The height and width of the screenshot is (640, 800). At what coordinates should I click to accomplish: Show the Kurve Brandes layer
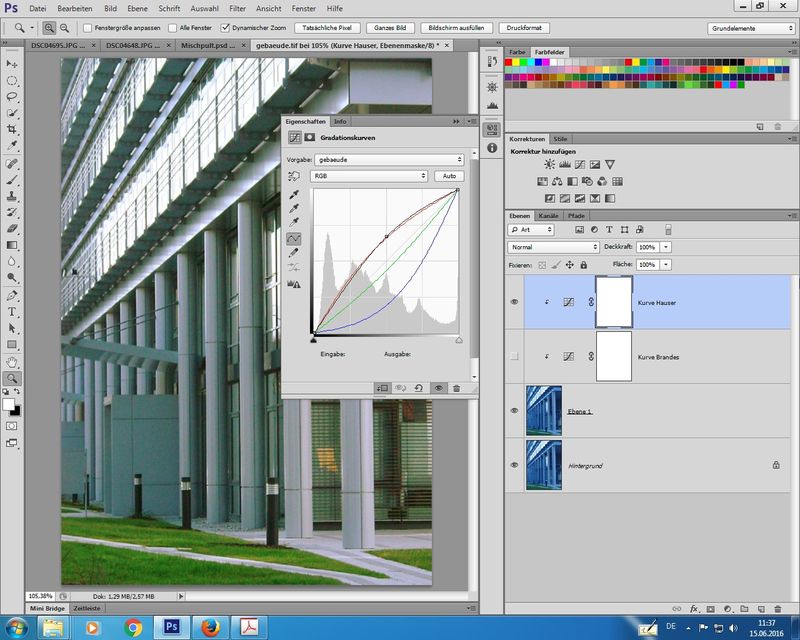pyautogui.click(x=515, y=356)
